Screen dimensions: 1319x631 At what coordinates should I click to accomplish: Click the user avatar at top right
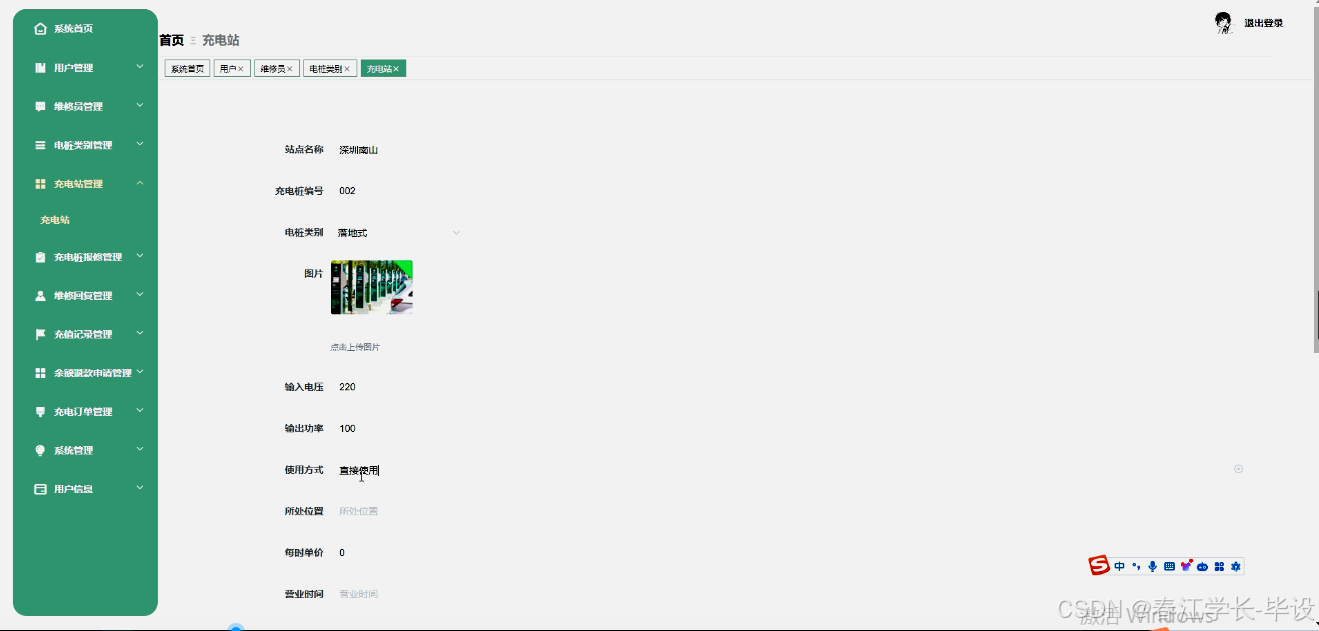[x=1223, y=23]
